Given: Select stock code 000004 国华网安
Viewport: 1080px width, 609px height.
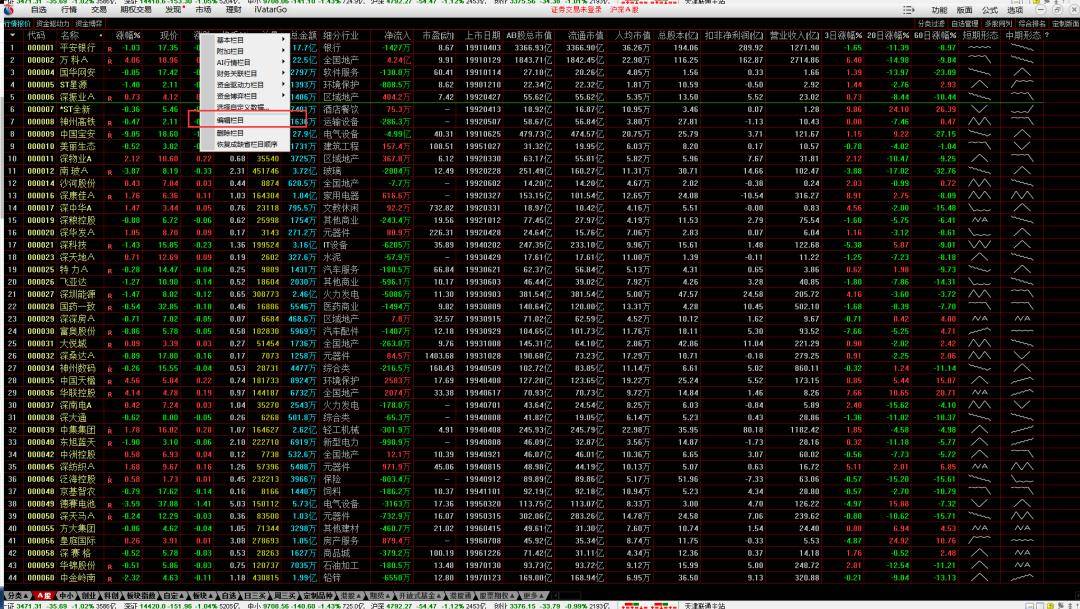Looking at the screenshot, I should click(540, 72).
